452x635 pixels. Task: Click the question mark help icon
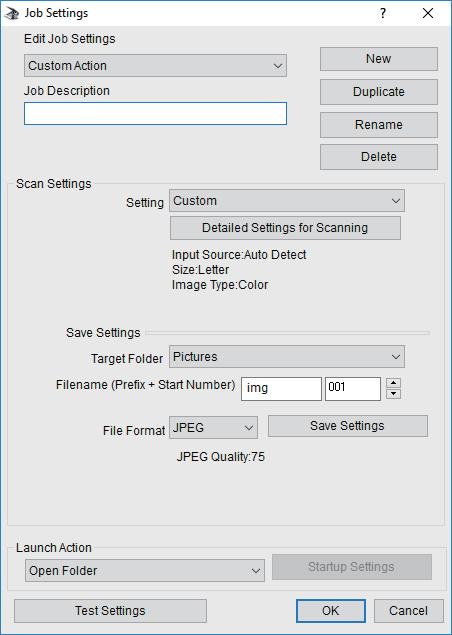coord(383,13)
